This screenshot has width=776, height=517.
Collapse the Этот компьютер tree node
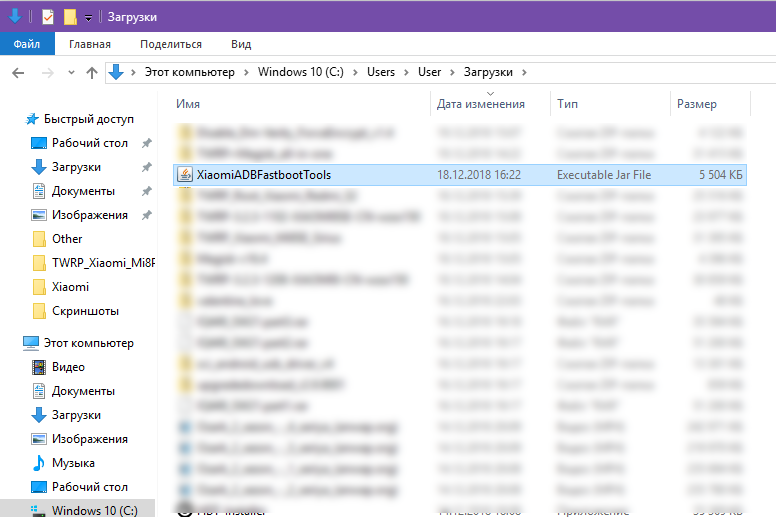[13, 343]
